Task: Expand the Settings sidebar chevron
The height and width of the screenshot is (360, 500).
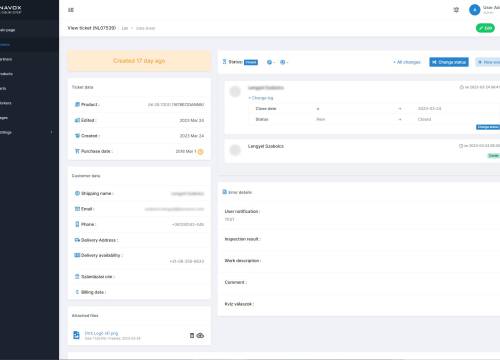Action: 51,132
